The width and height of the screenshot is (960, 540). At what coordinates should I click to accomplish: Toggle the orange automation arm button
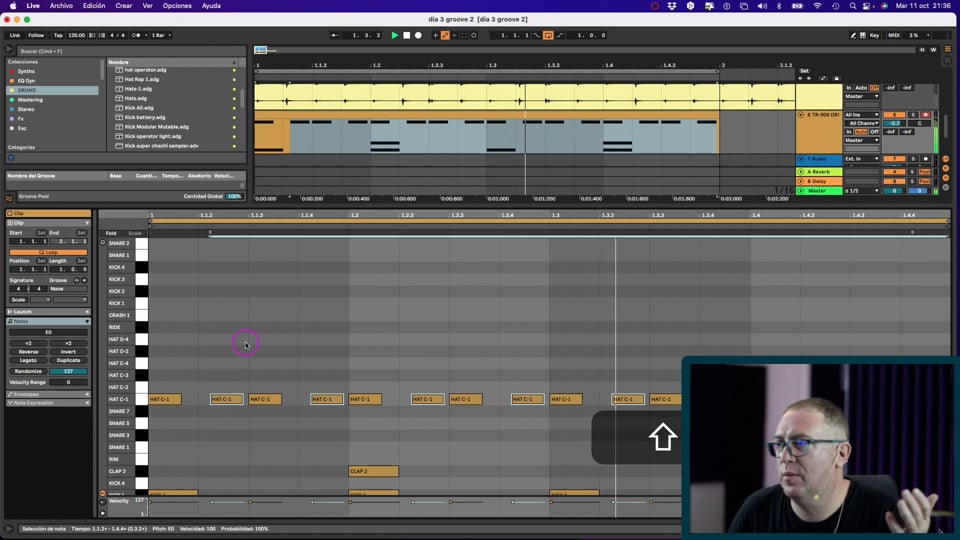click(x=445, y=36)
